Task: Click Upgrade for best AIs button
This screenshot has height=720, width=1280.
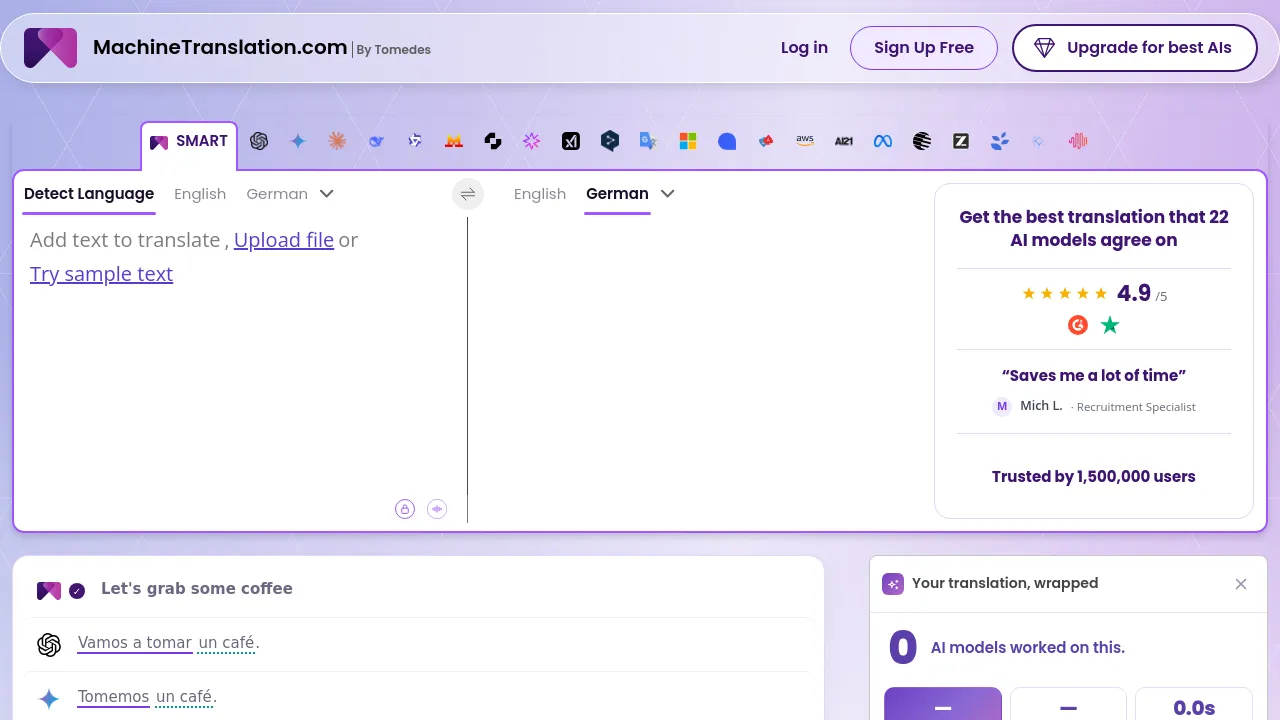Action: point(1135,48)
